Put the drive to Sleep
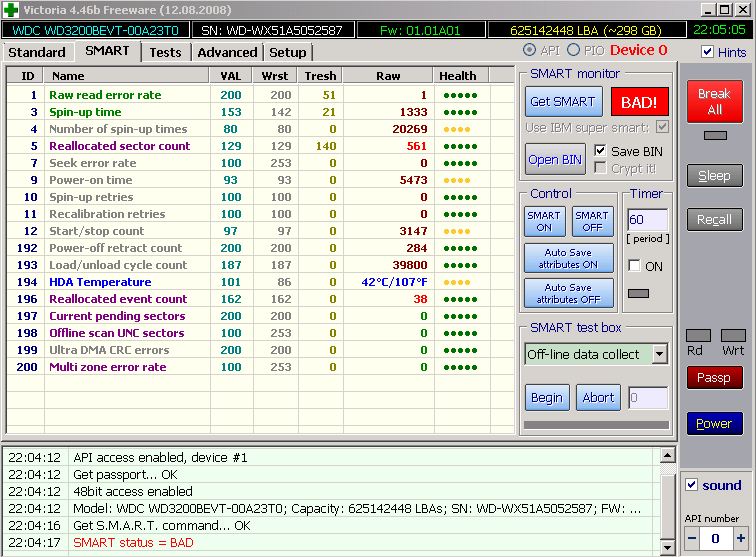 click(x=715, y=176)
